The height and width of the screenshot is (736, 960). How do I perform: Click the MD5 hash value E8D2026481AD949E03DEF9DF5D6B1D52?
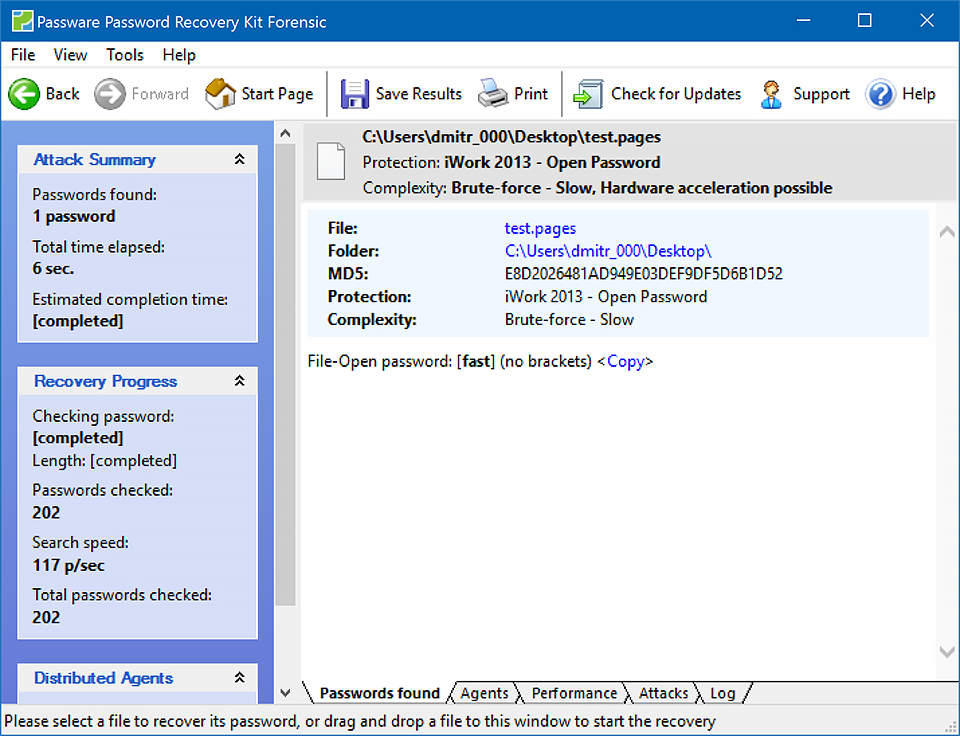[x=643, y=274]
